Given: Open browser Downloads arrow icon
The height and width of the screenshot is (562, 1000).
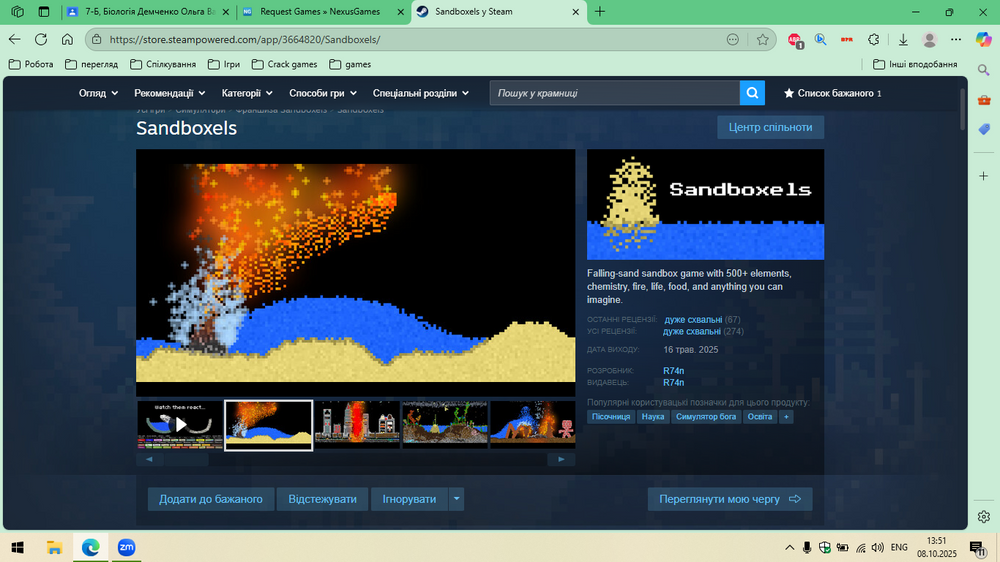Looking at the screenshot, I should 903,40.
